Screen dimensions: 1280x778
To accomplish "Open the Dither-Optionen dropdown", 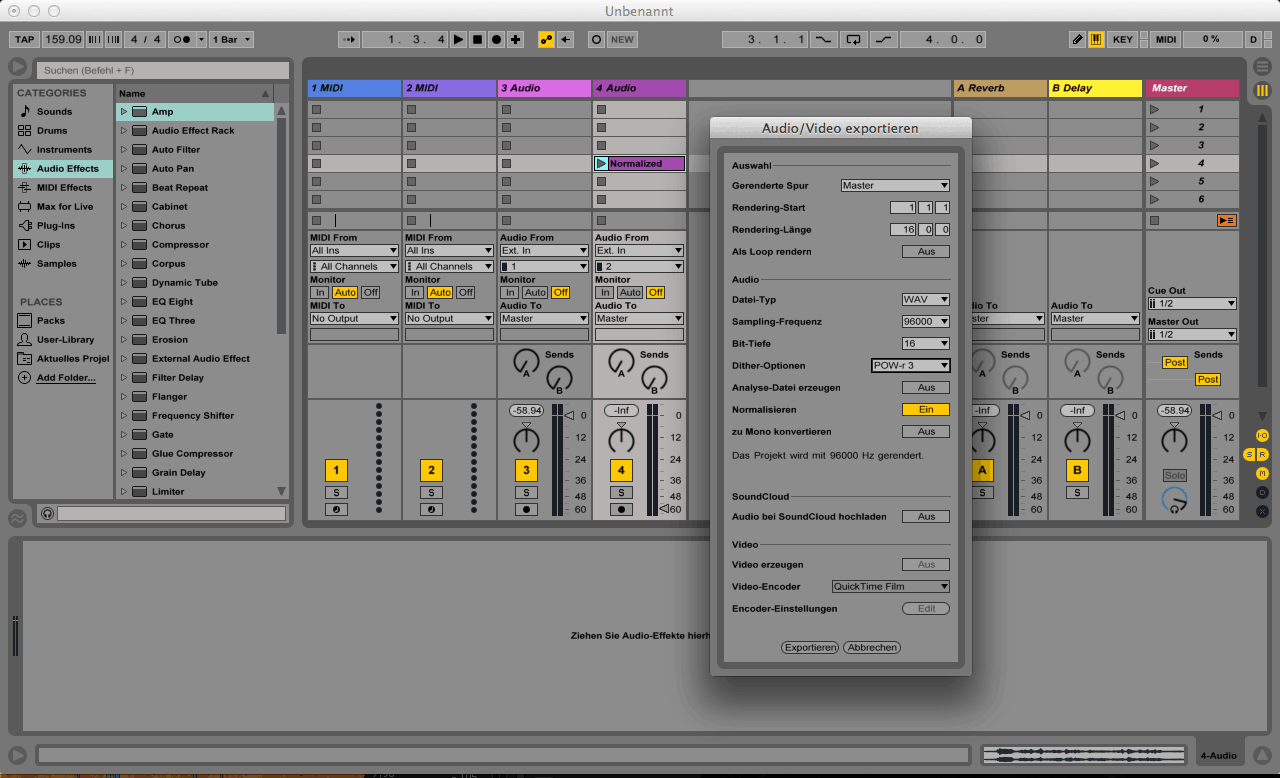I will tap(910, 366).
